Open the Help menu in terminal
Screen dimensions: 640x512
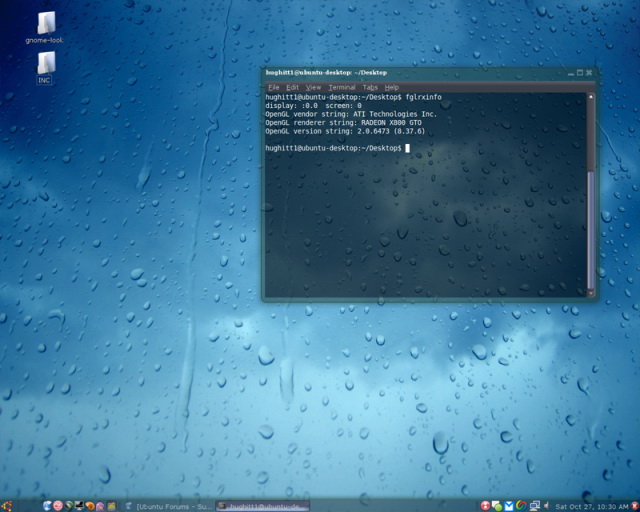pyautogui.click(x=391, y=87)
